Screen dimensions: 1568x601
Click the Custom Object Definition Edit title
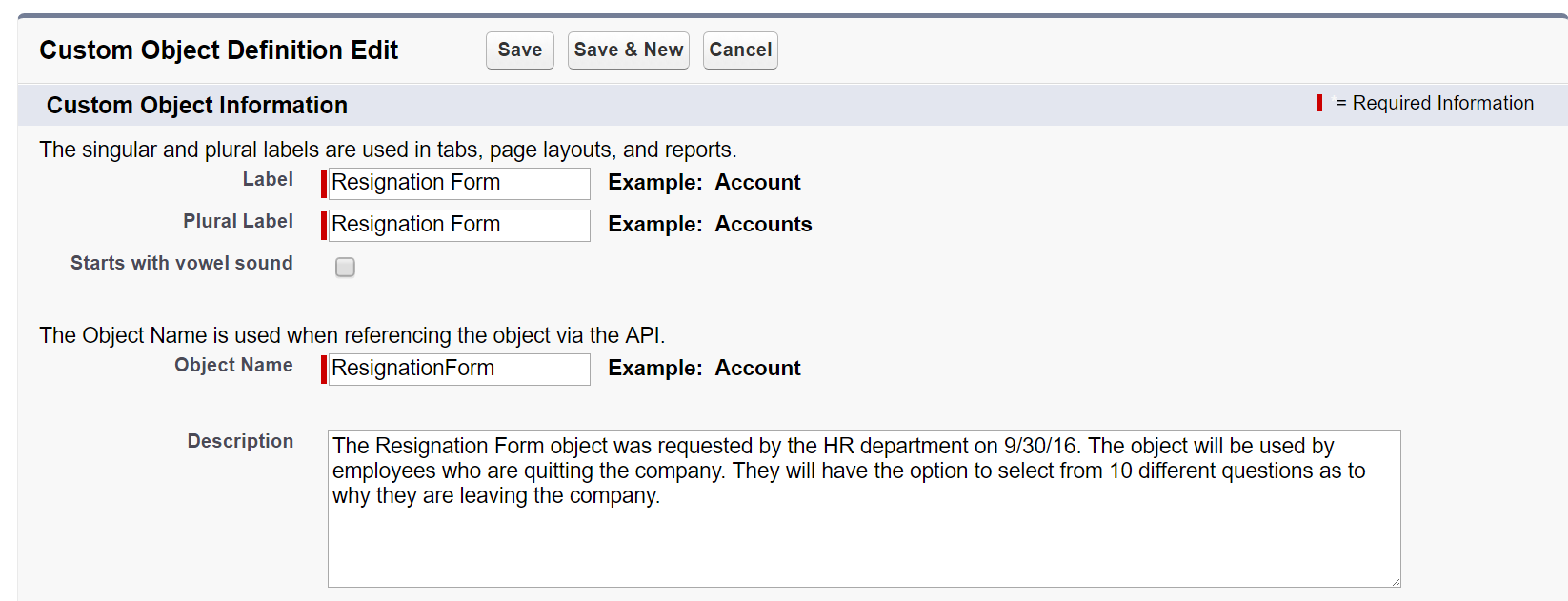click(x=218, y=50)
